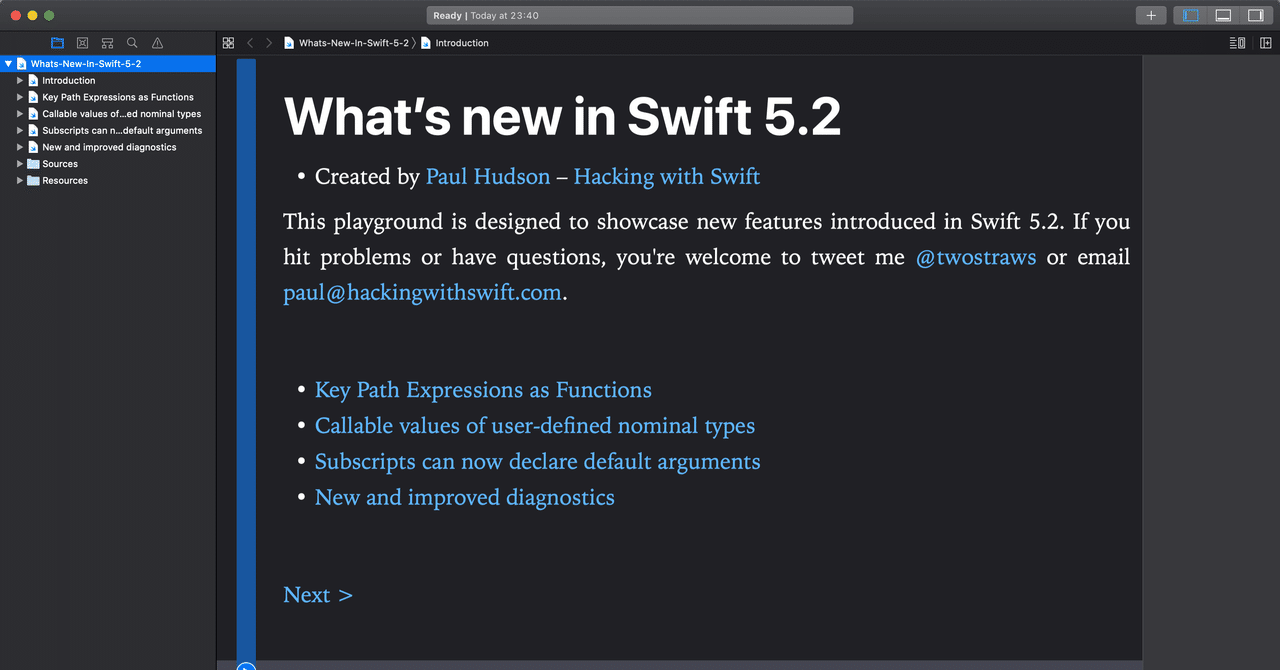Open the Find navigator magnifying glass
Screen dimensions: 1280x670
coord(131,42)
